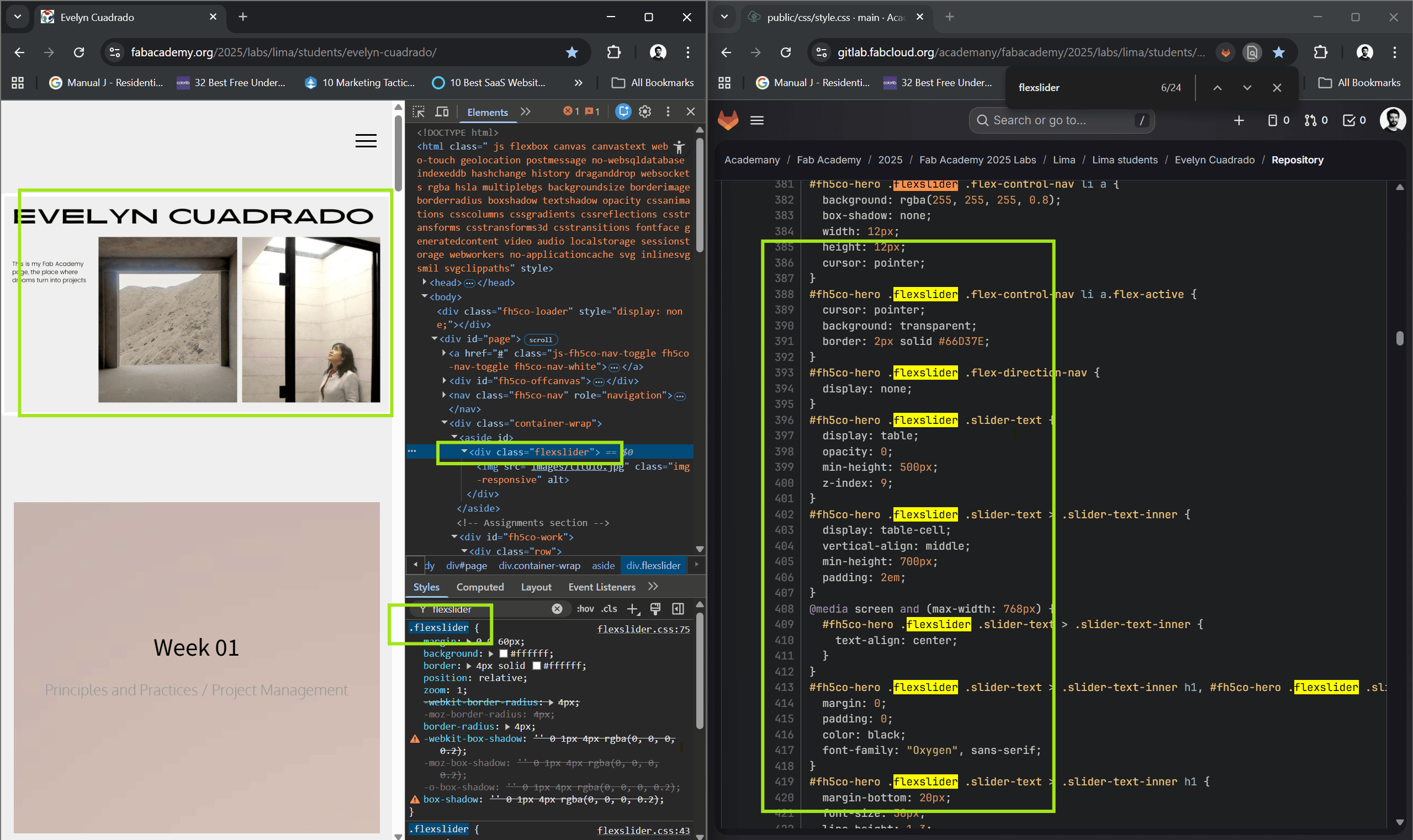The height and width of the screenshot is (840, 1413).
Task: Toggle the .cls element classes panel
Action: 609,609
